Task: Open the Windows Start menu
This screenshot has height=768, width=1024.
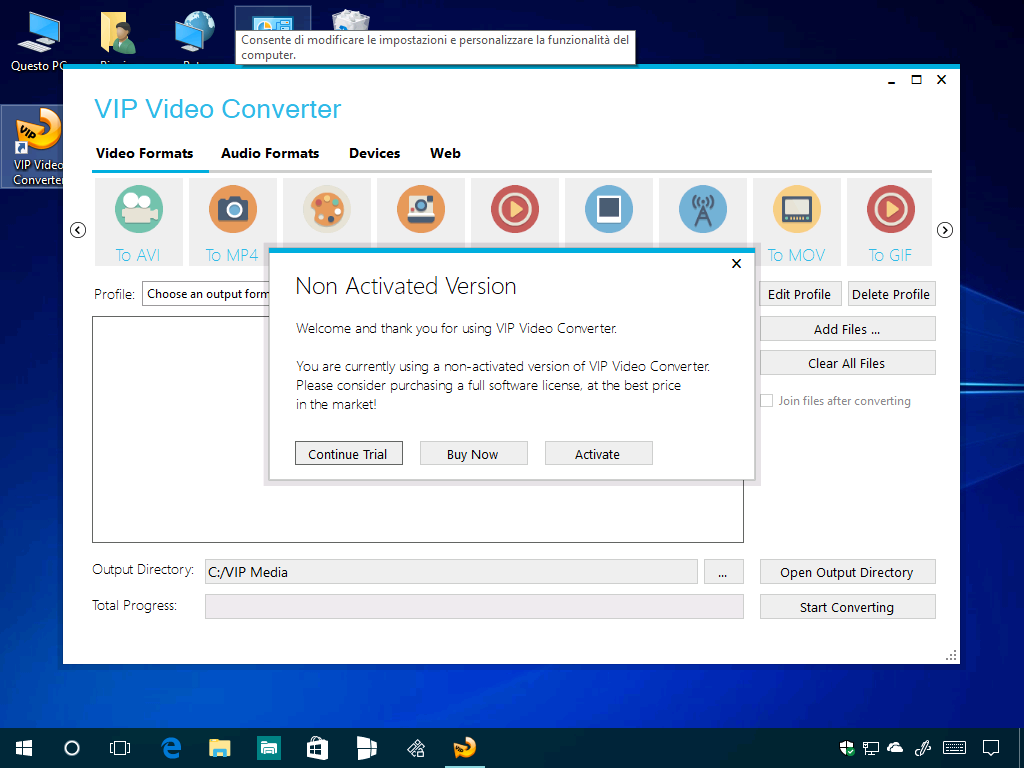Action: (24, 748)
